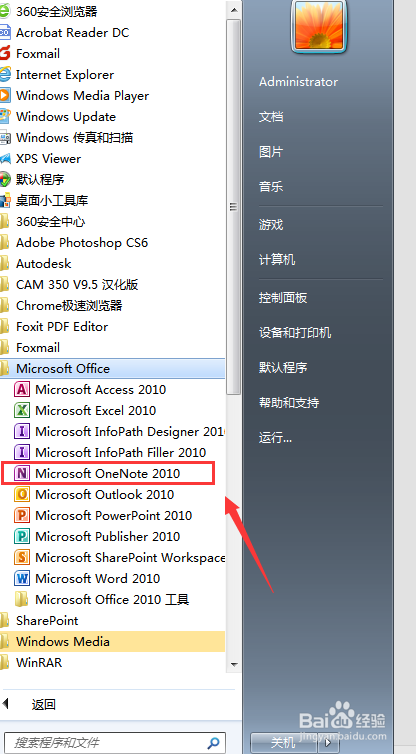Open SharePoint Workspace icon
416x754 pixels.
point(21,557)
